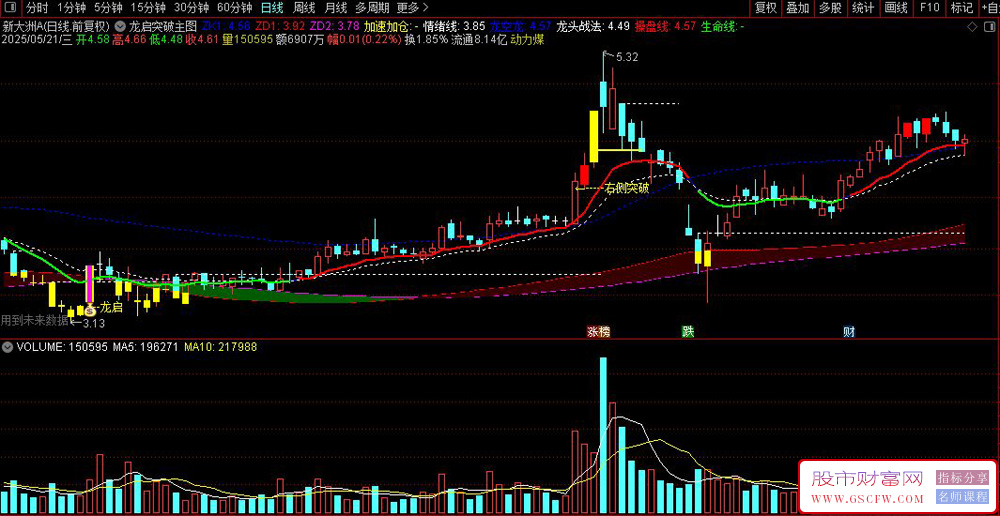Click the diamond icon above the chart
The image size is (1000, 516).
972,27
